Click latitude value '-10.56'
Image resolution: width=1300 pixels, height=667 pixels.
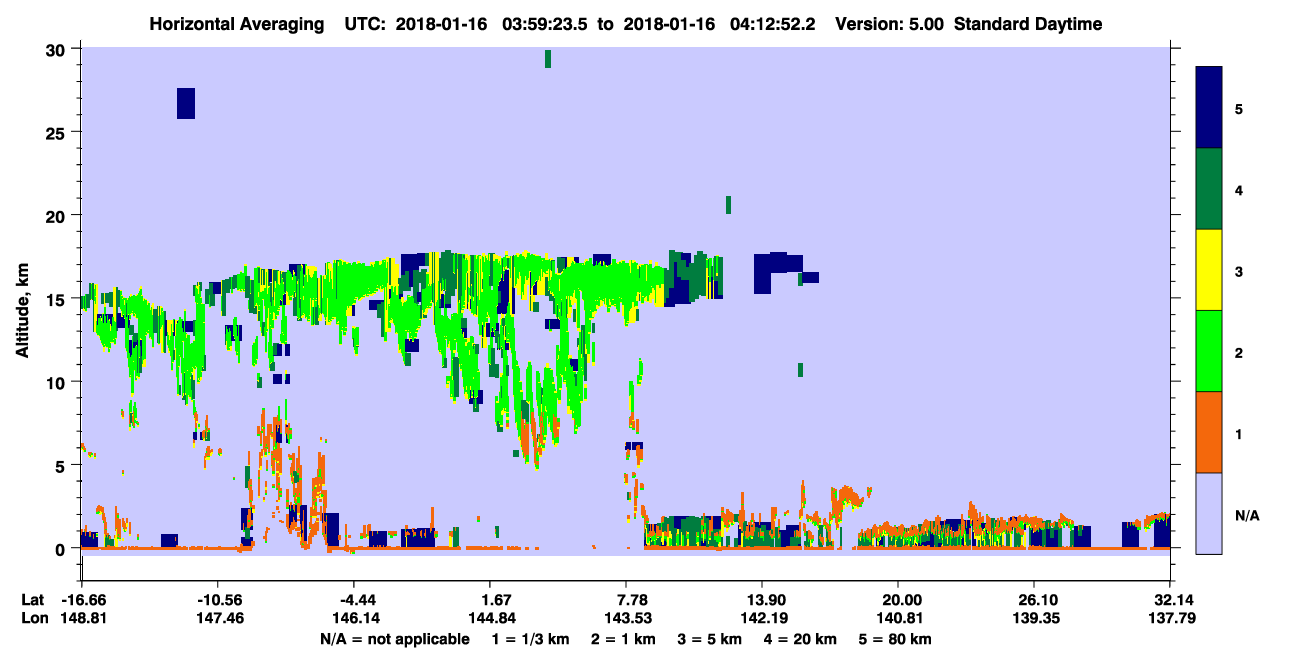pyautogui.click(x=218, y=600)
